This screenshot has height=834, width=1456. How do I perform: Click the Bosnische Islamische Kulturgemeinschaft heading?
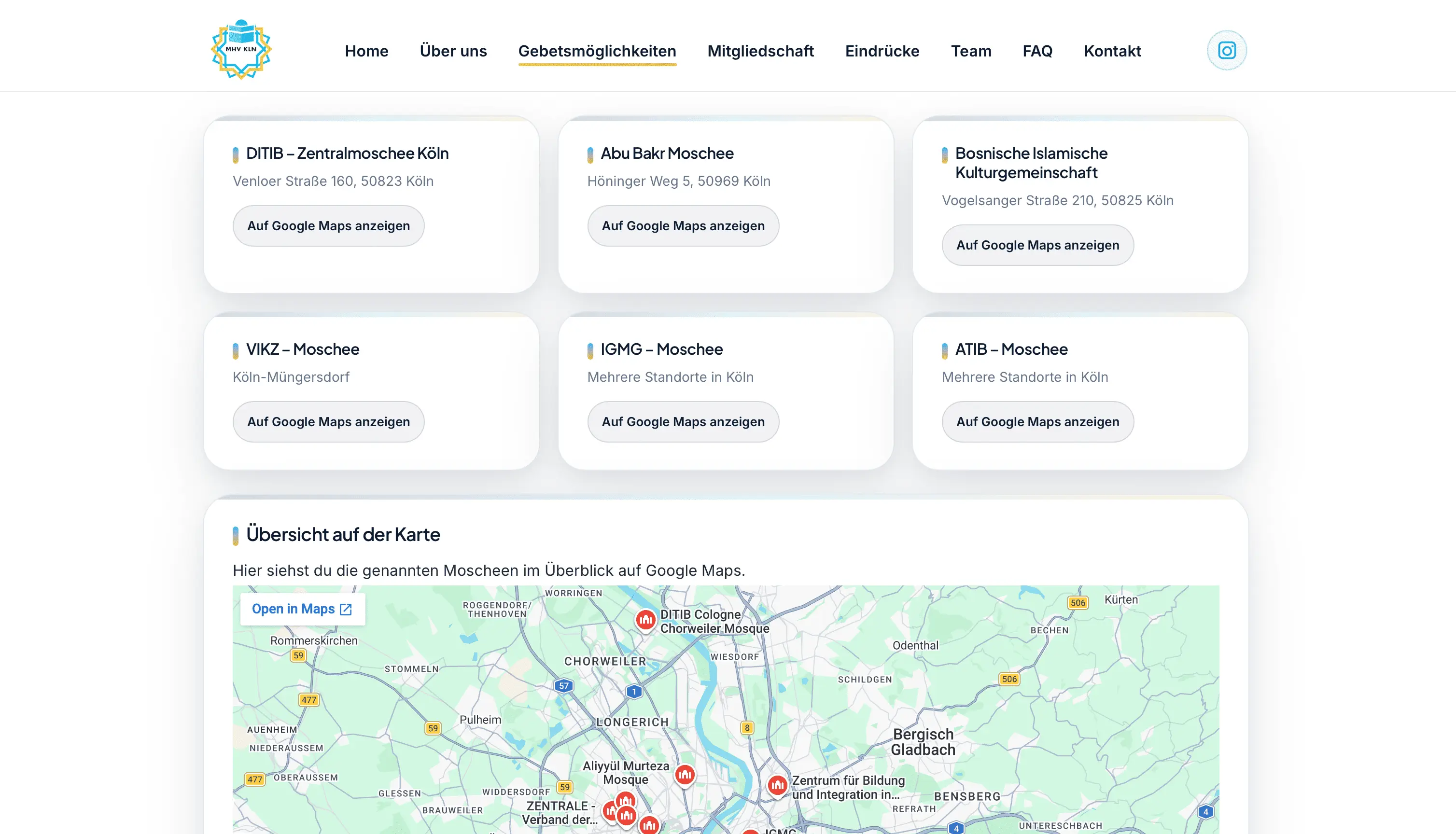pyautogui.click(x=1031, y=163)
